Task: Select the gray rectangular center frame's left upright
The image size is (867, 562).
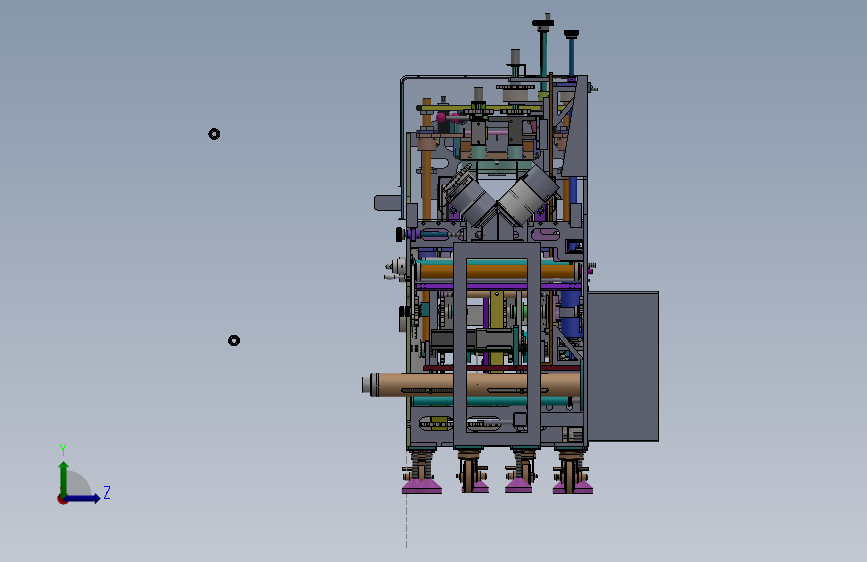Action: 460,344
